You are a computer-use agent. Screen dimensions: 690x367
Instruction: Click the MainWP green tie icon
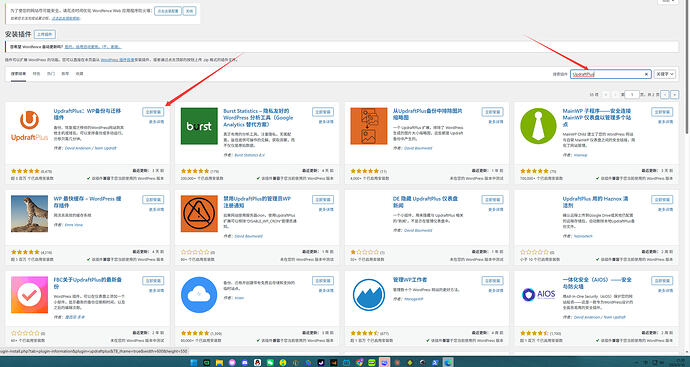[x=538, y=126]
